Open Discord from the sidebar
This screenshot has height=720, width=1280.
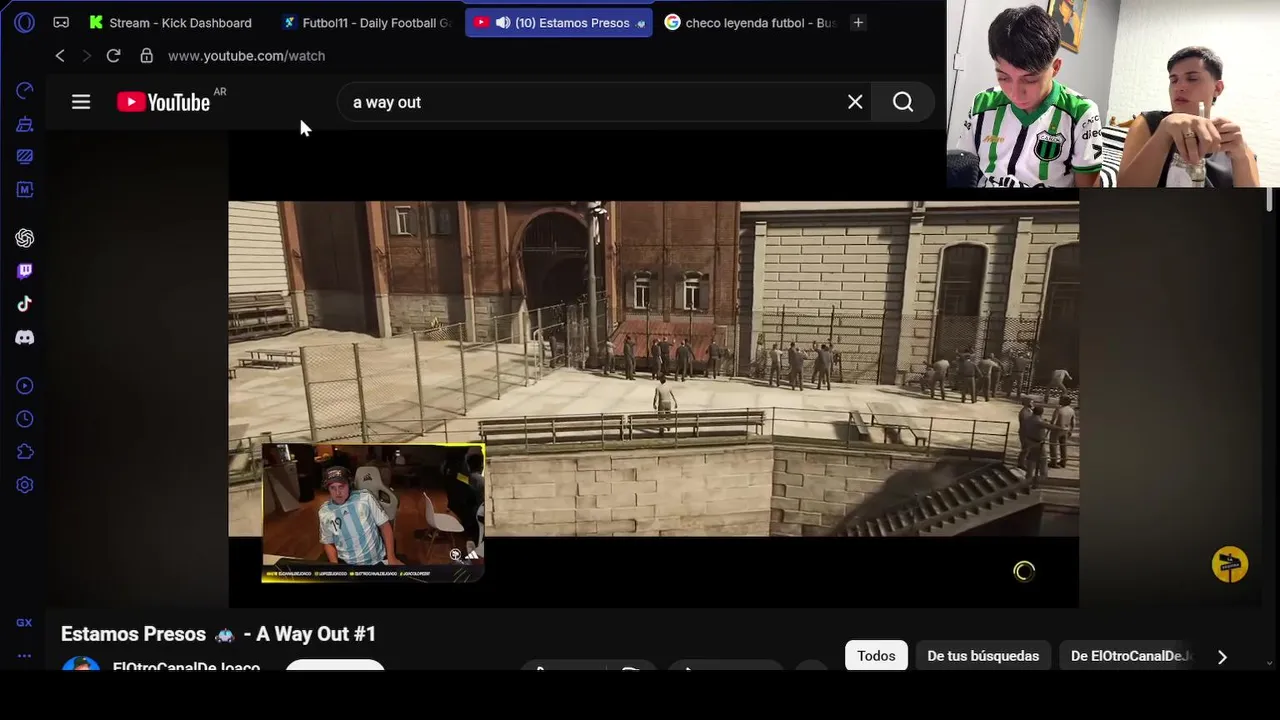click(x=25, y=338)
